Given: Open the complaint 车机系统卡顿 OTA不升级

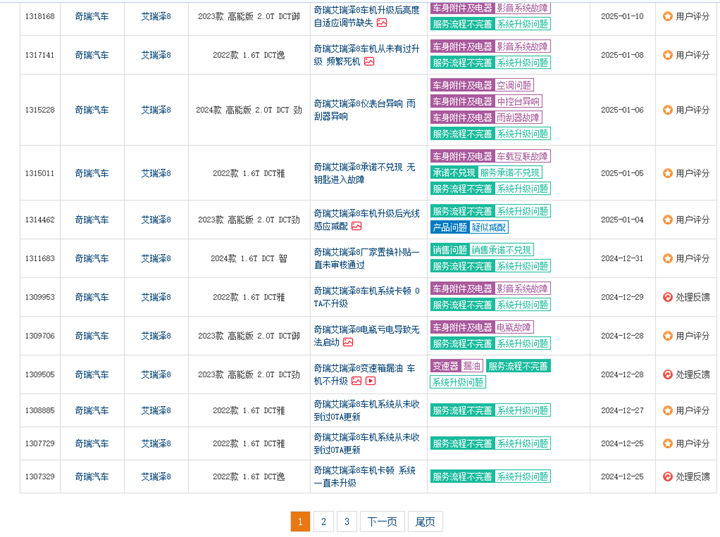Looking at the screenshot, I should tap(366, 297).
